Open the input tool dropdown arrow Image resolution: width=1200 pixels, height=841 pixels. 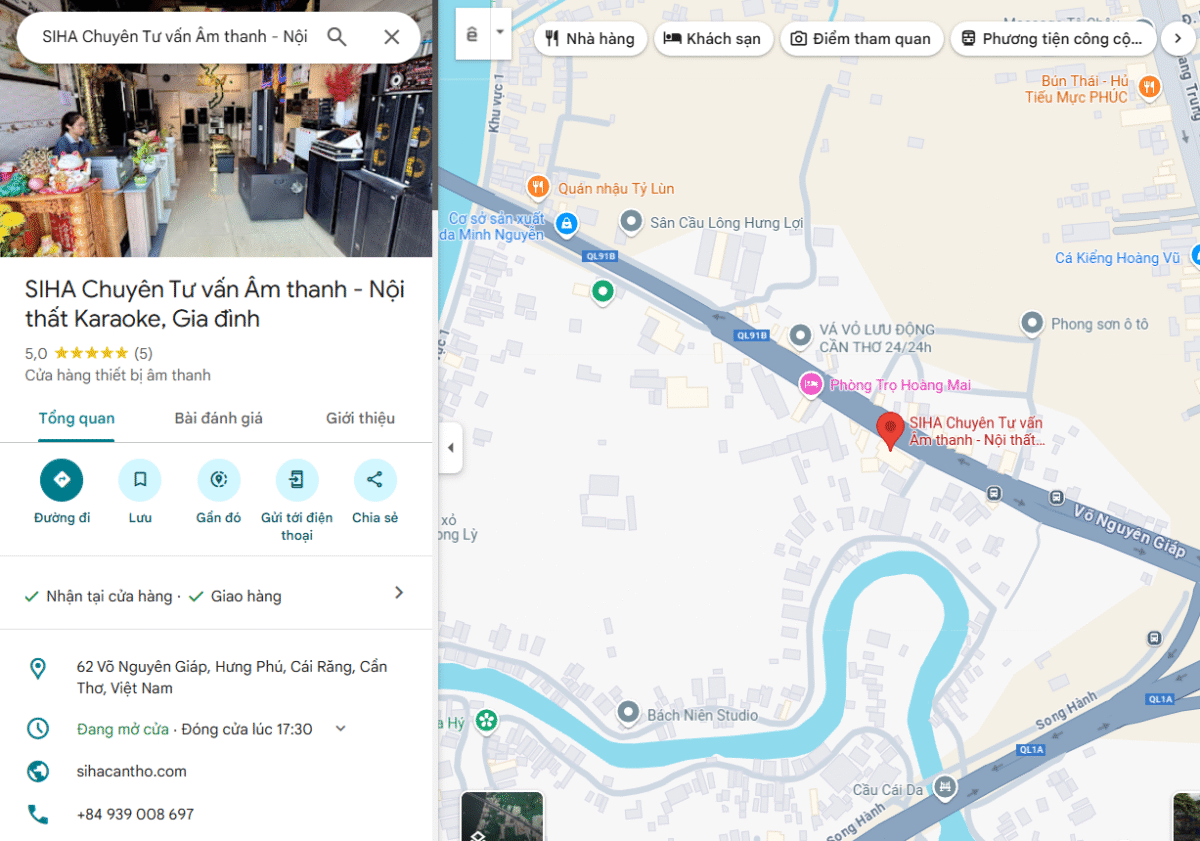pyautogui.click(x=500, y=34)
